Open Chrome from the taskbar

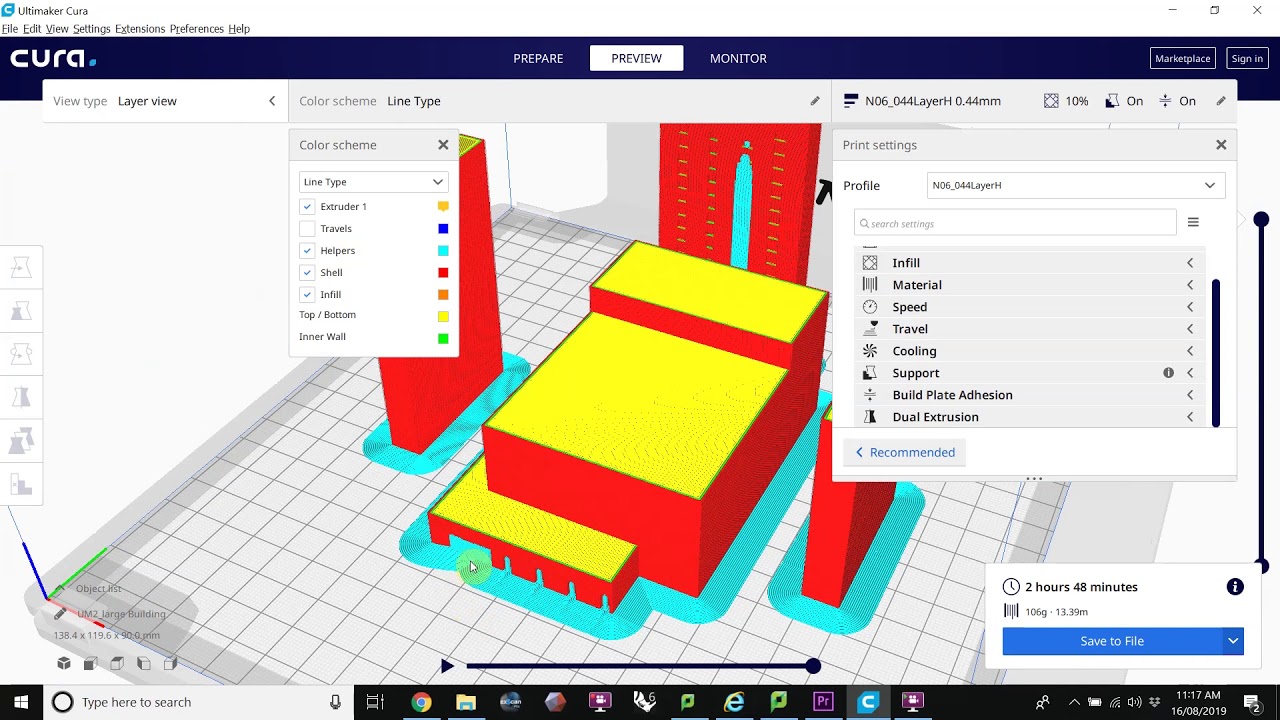point(421,702)
